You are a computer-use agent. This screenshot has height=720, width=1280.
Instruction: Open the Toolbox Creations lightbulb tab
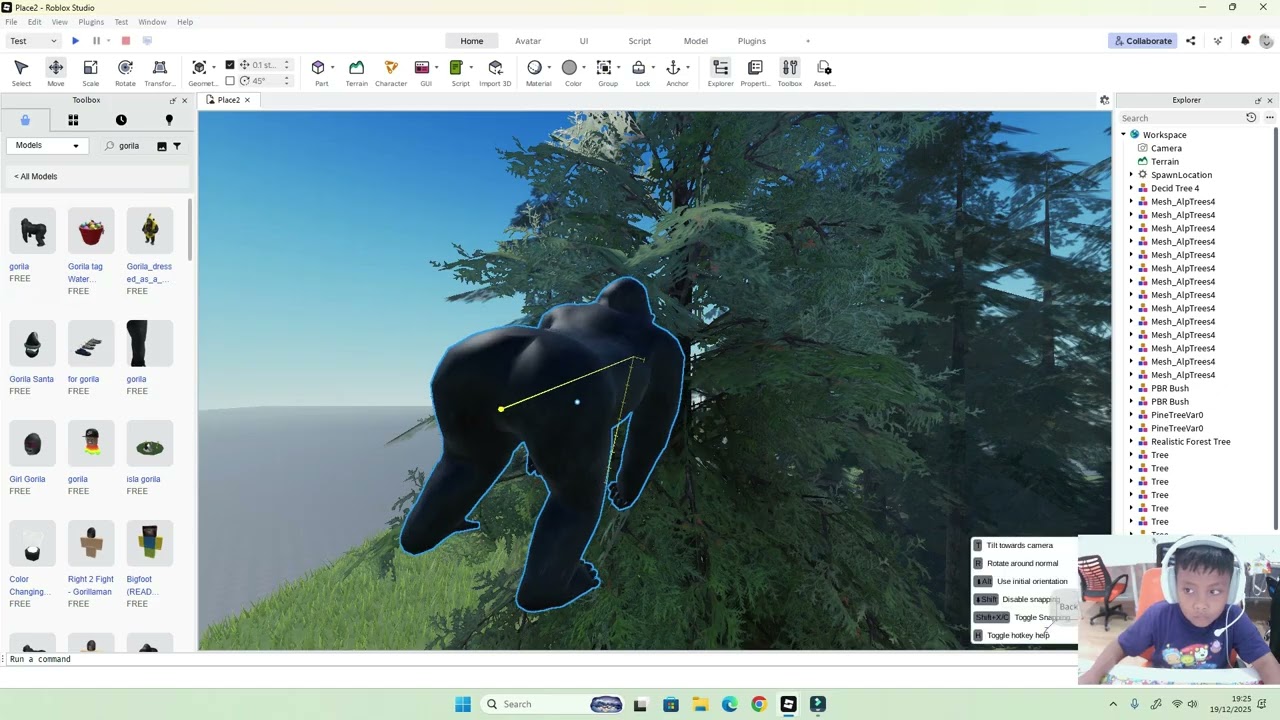click(x=169, y=120)
